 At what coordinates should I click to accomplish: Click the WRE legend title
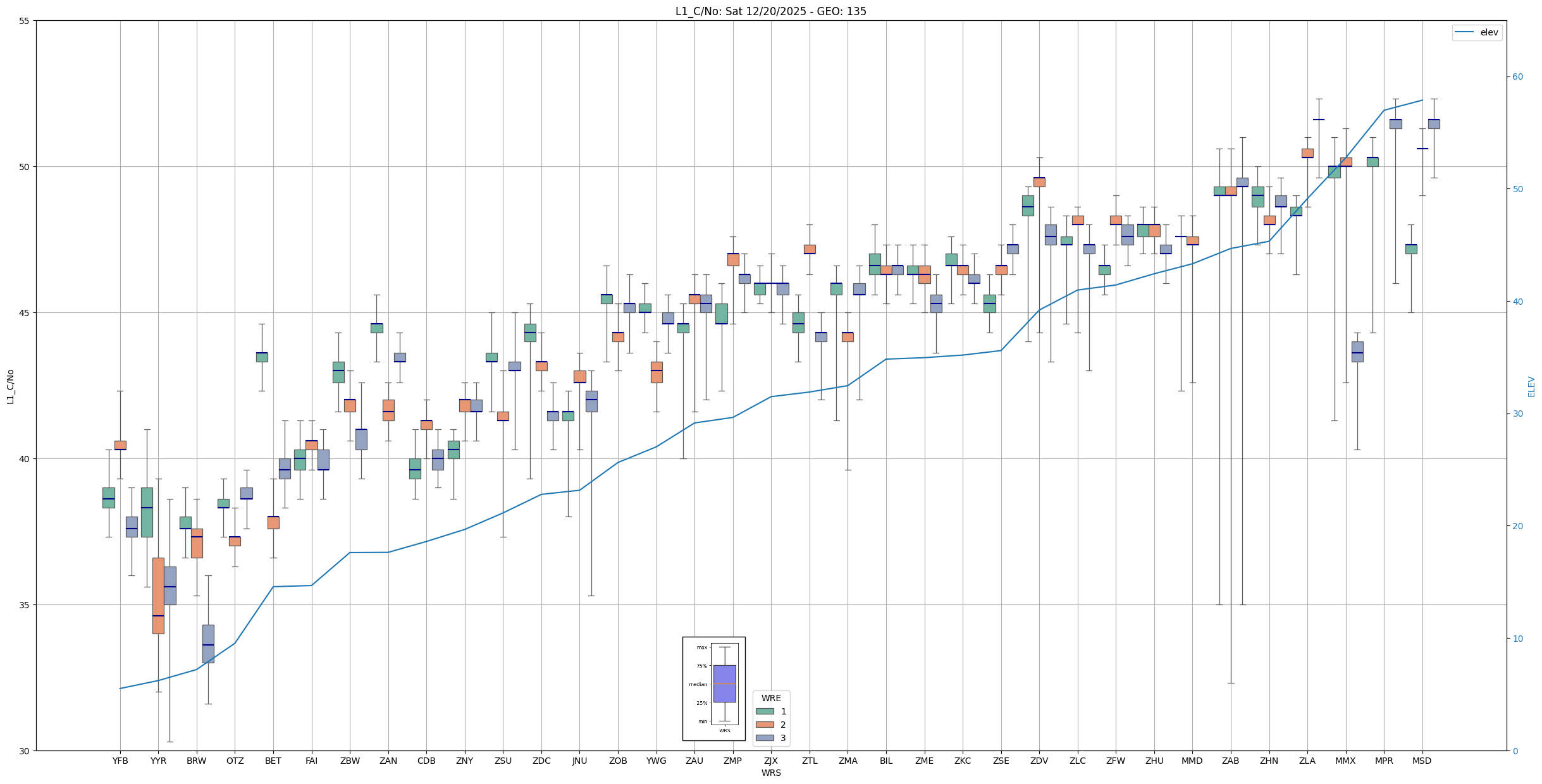point(771,698)
